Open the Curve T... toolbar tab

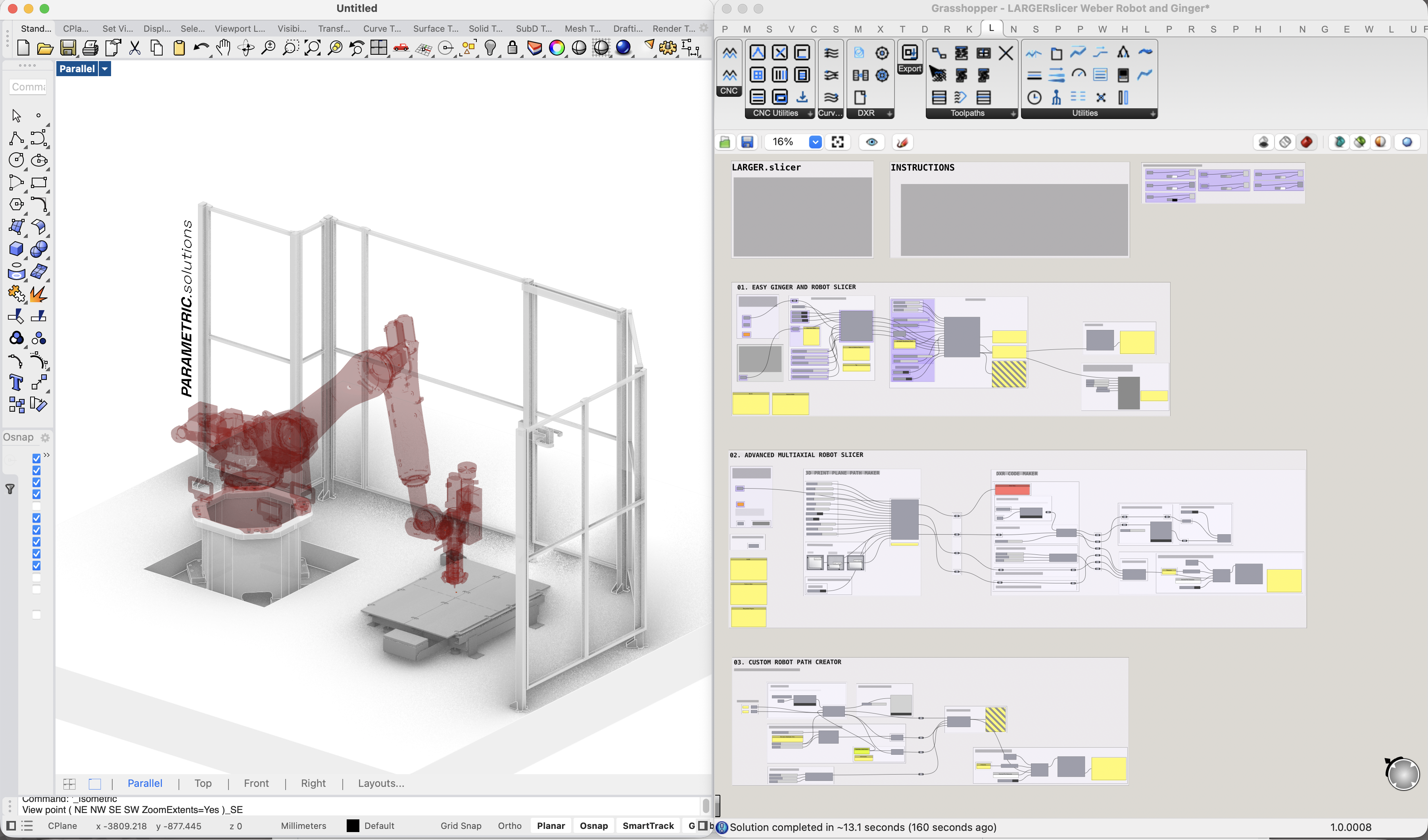click(382, 28)
